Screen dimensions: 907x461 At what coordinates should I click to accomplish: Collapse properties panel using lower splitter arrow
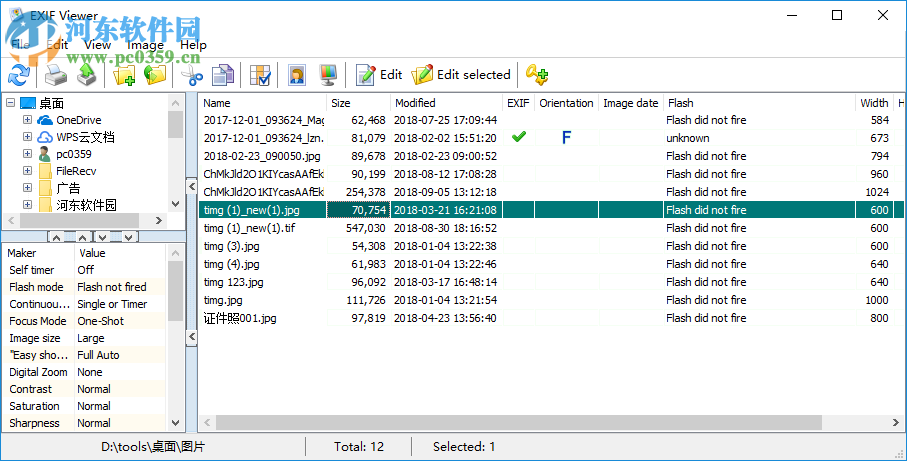[x=191, y=337]
